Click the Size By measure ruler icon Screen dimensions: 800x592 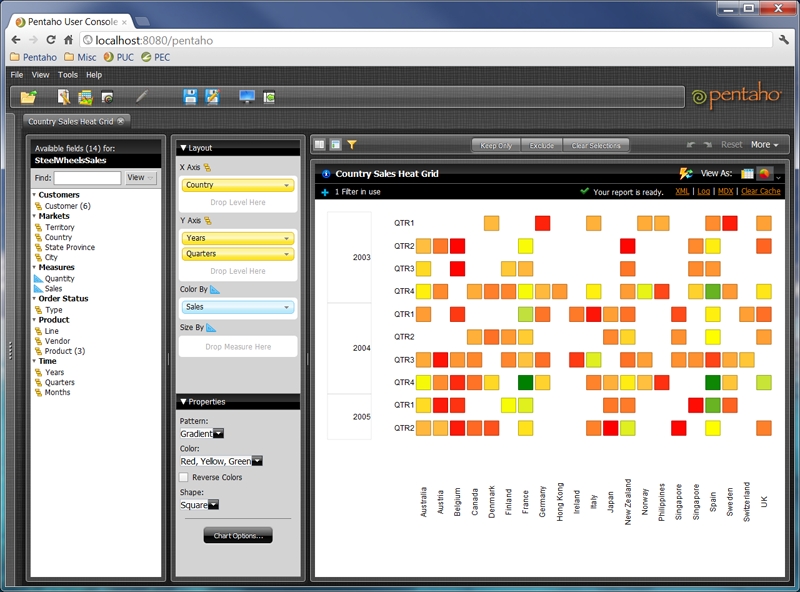[x=211, y=328]
